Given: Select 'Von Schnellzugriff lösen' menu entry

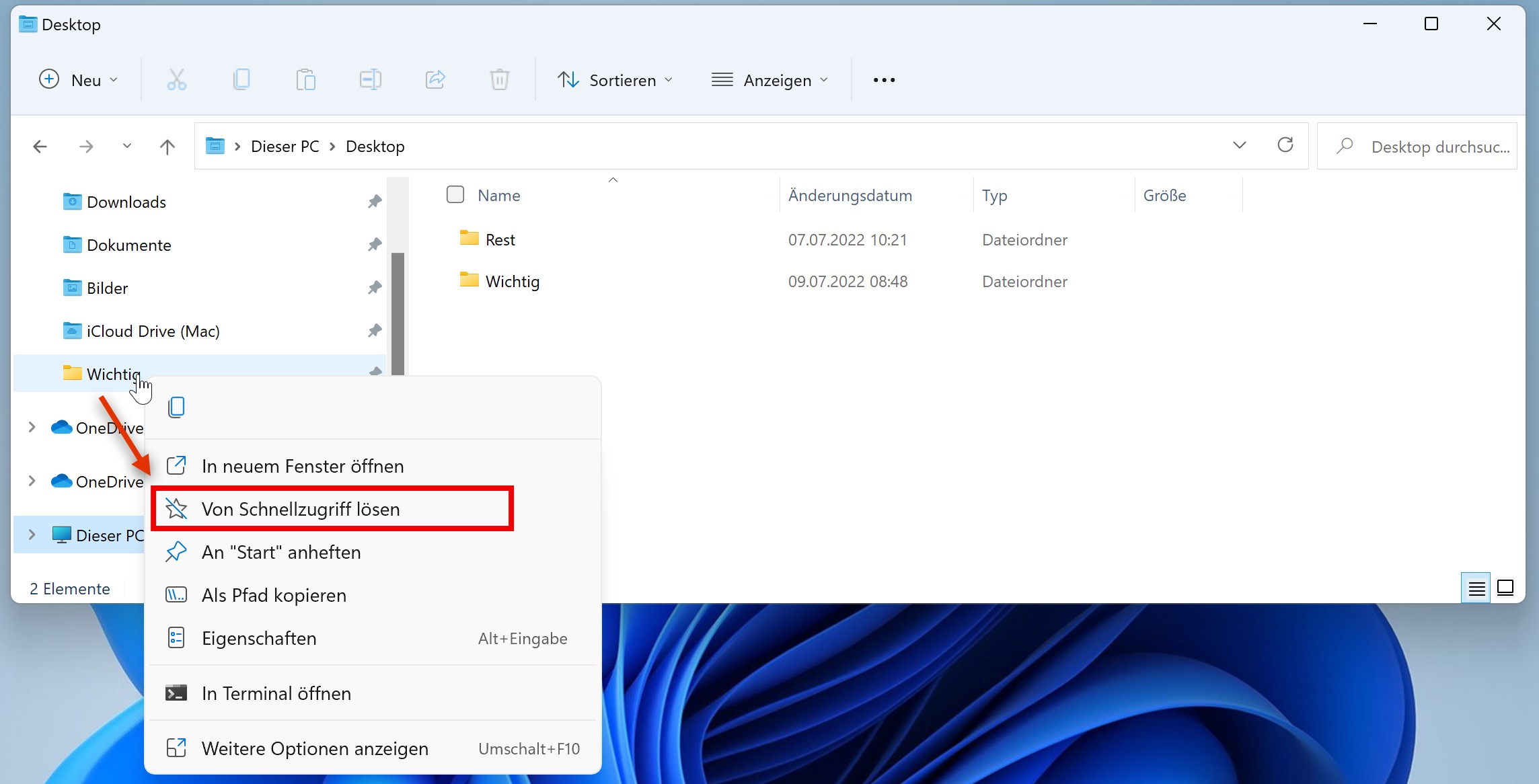Looking at the screenshot, I should tap(300, 509).
